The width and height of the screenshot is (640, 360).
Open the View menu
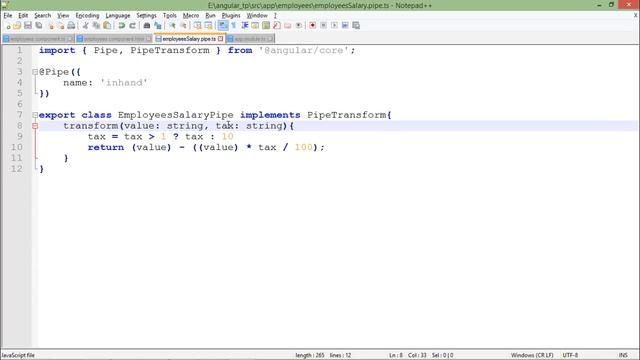(63, 16)
